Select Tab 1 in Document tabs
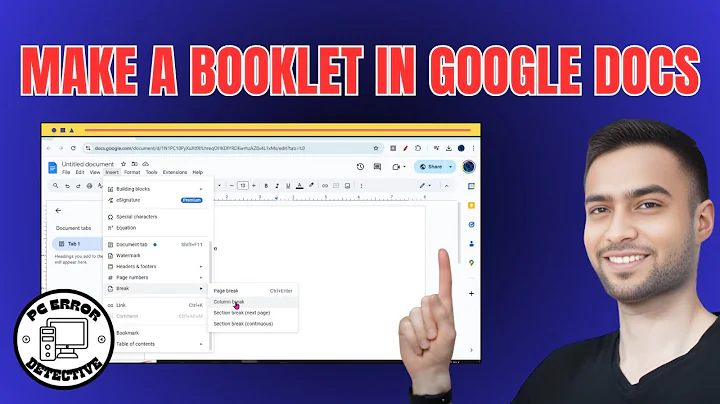 77,244
